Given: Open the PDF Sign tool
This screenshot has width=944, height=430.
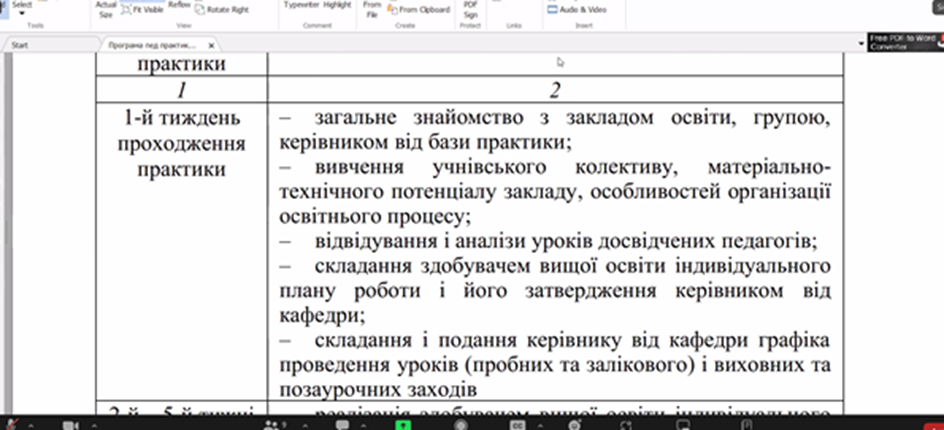Looking at the screenshot, I should click(x=471, y=9).
